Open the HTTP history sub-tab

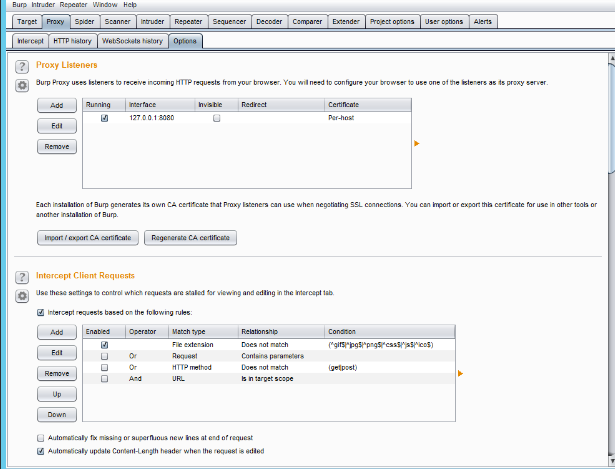(72, 41)
